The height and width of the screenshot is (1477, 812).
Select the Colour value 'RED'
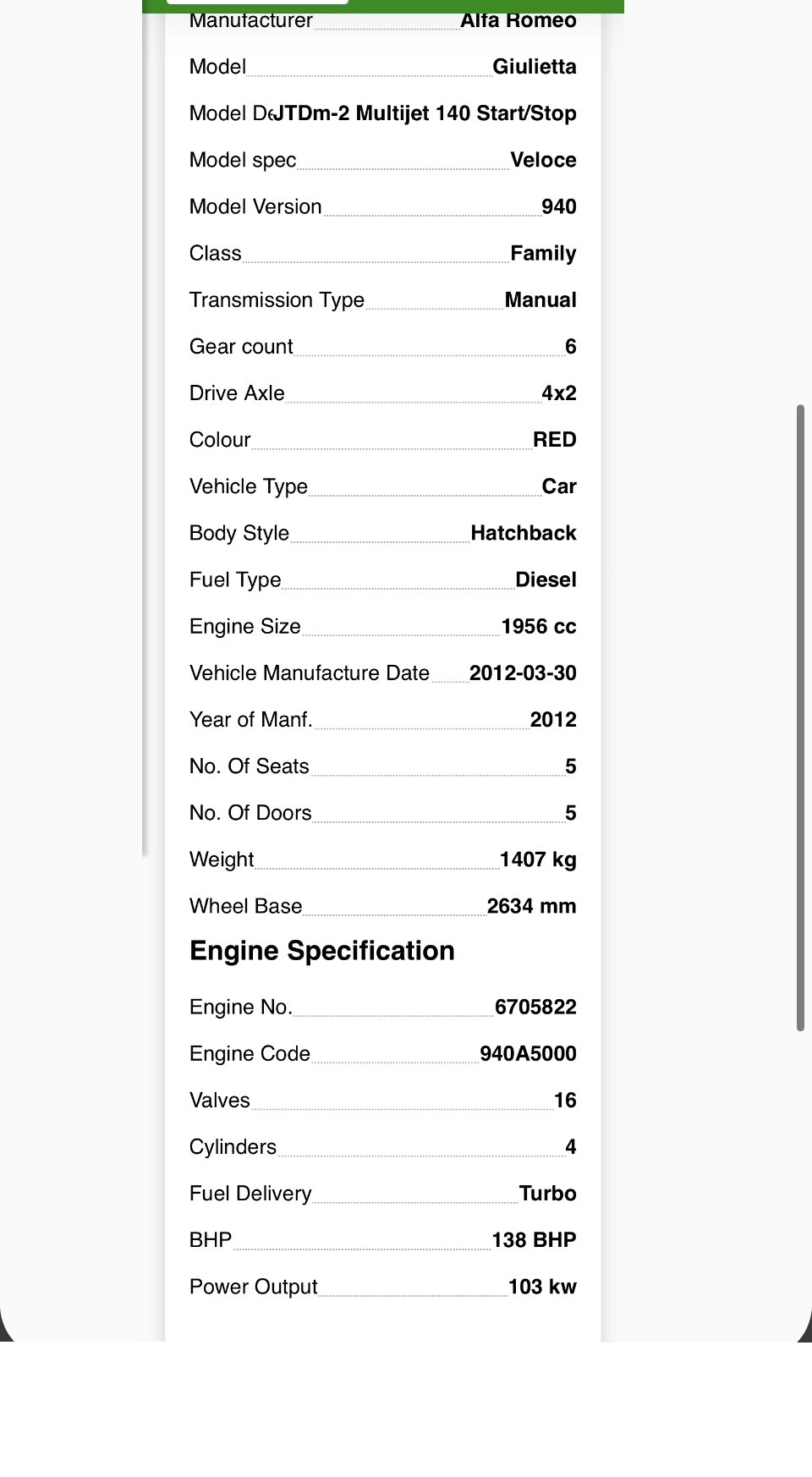click(555, 439)
